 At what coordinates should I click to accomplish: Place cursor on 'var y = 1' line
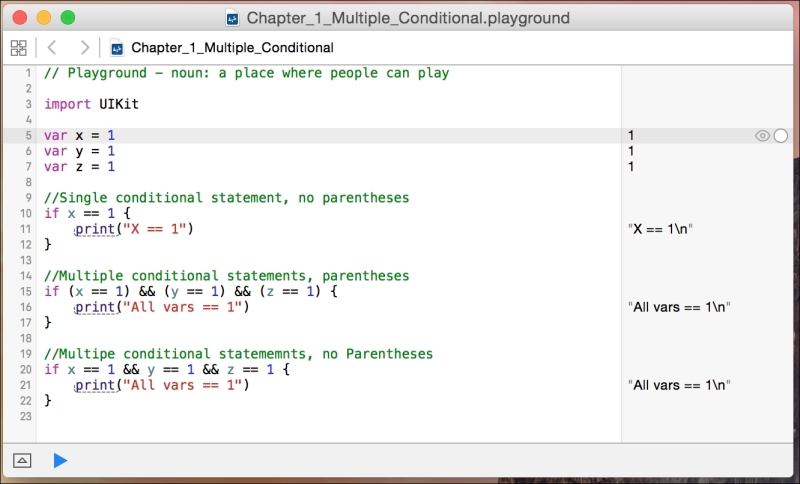80,151
